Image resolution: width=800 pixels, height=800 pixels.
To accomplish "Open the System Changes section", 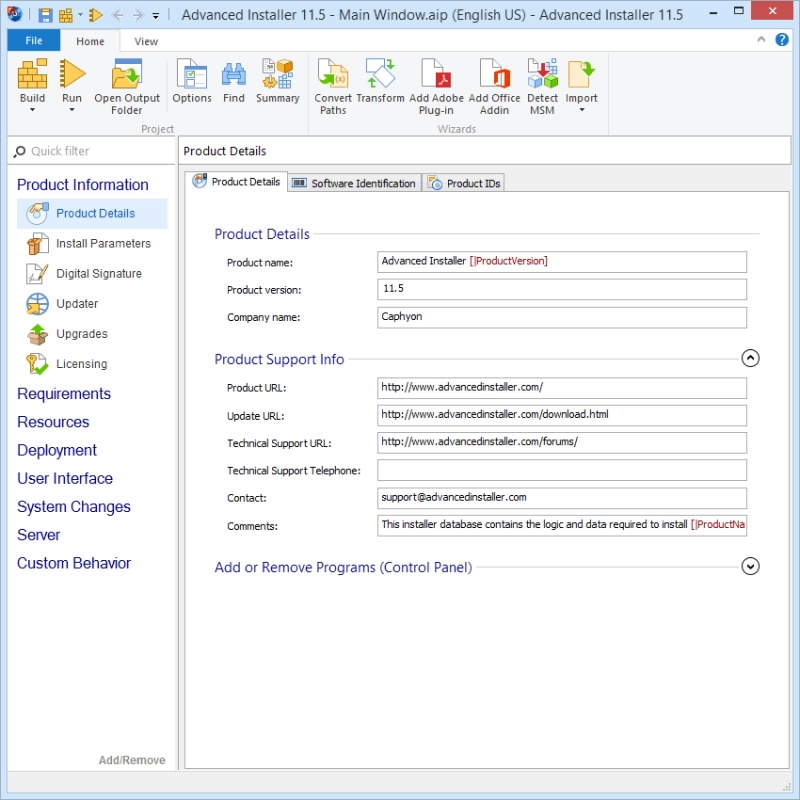I will click(74, 507).
